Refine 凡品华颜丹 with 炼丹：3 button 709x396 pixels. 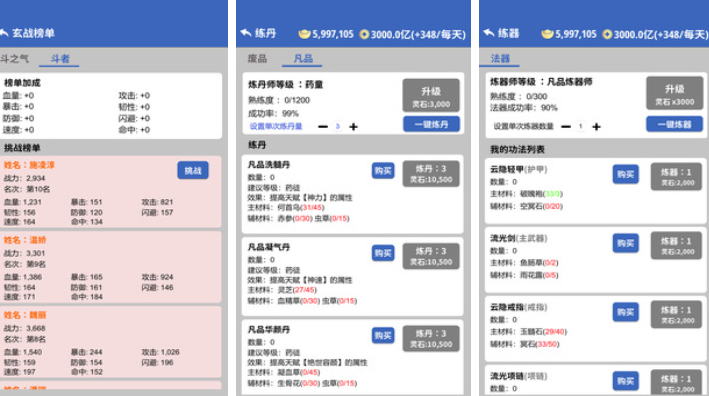[x=431, y=339]
